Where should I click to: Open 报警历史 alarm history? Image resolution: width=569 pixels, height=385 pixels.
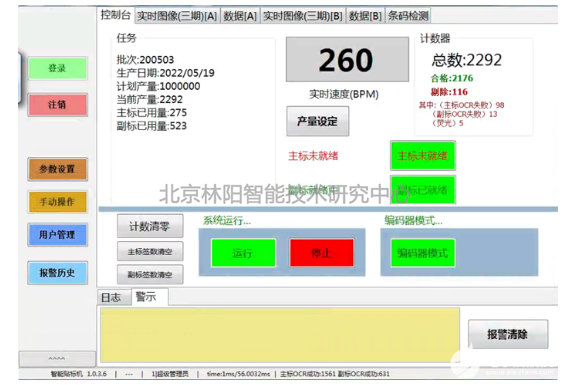(57, 273)
